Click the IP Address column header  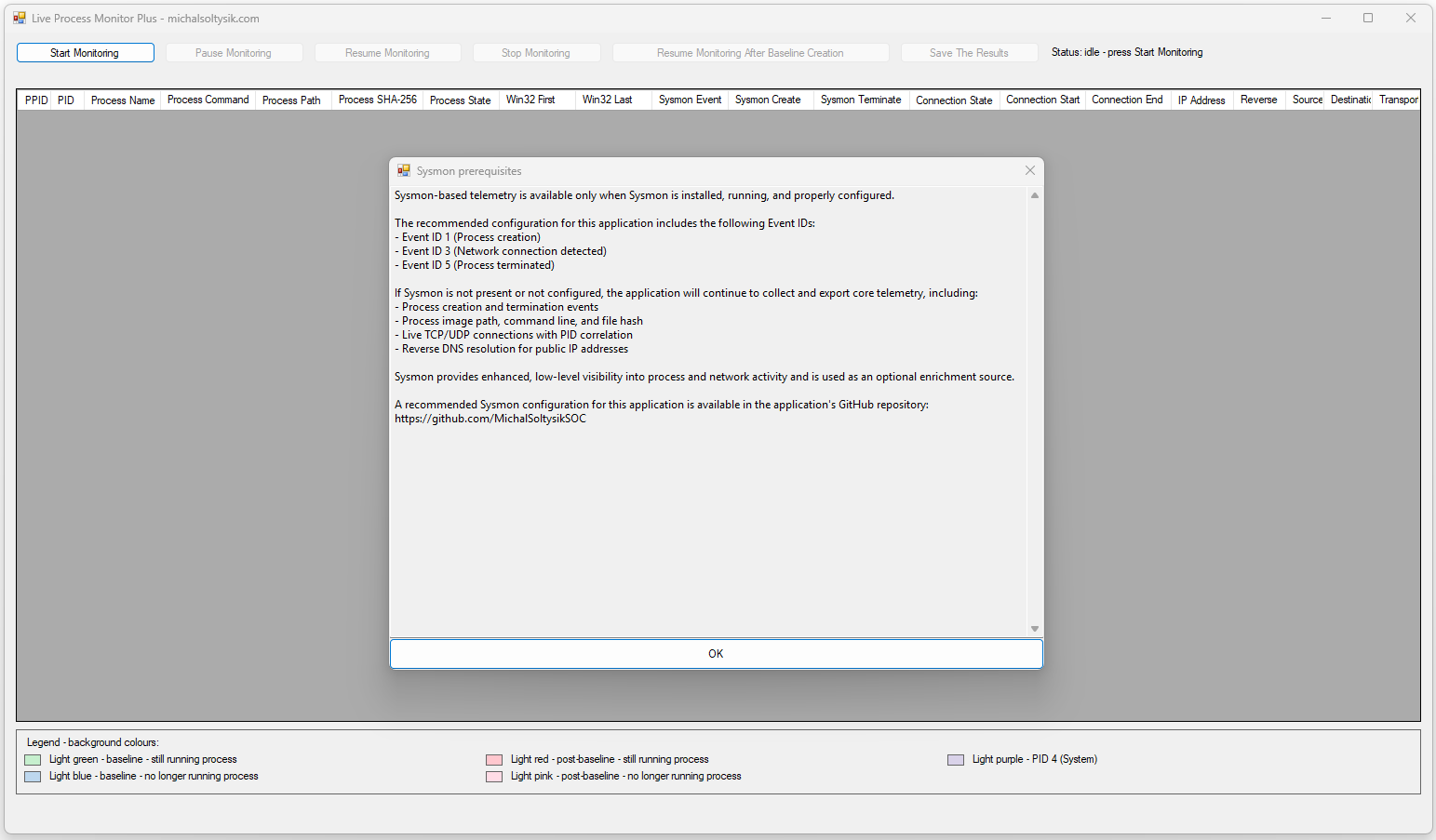click(1201, 100)
